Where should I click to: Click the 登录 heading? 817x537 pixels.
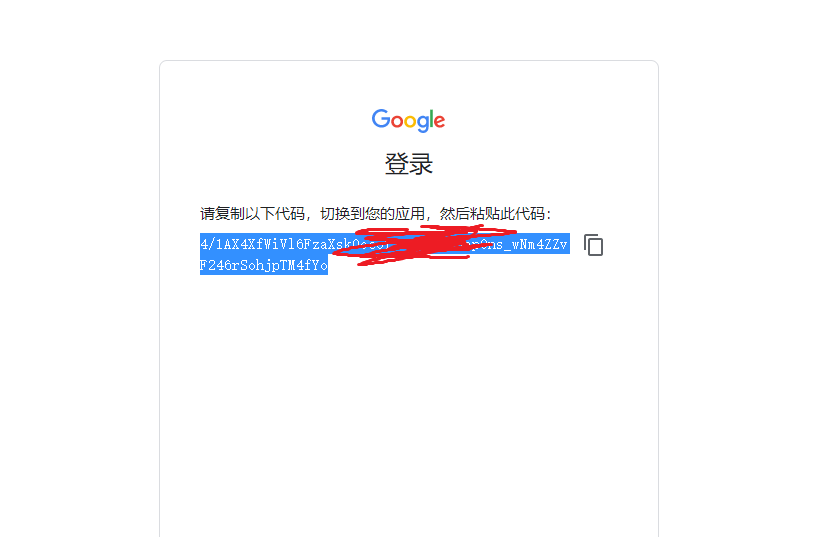tap(408, 164)
